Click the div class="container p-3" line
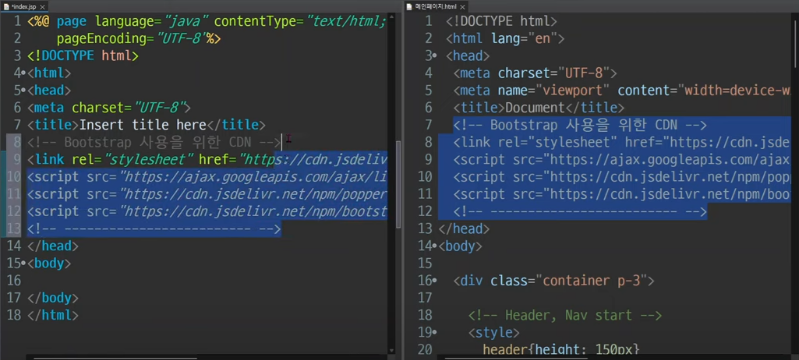 click(x=554, y=281)
